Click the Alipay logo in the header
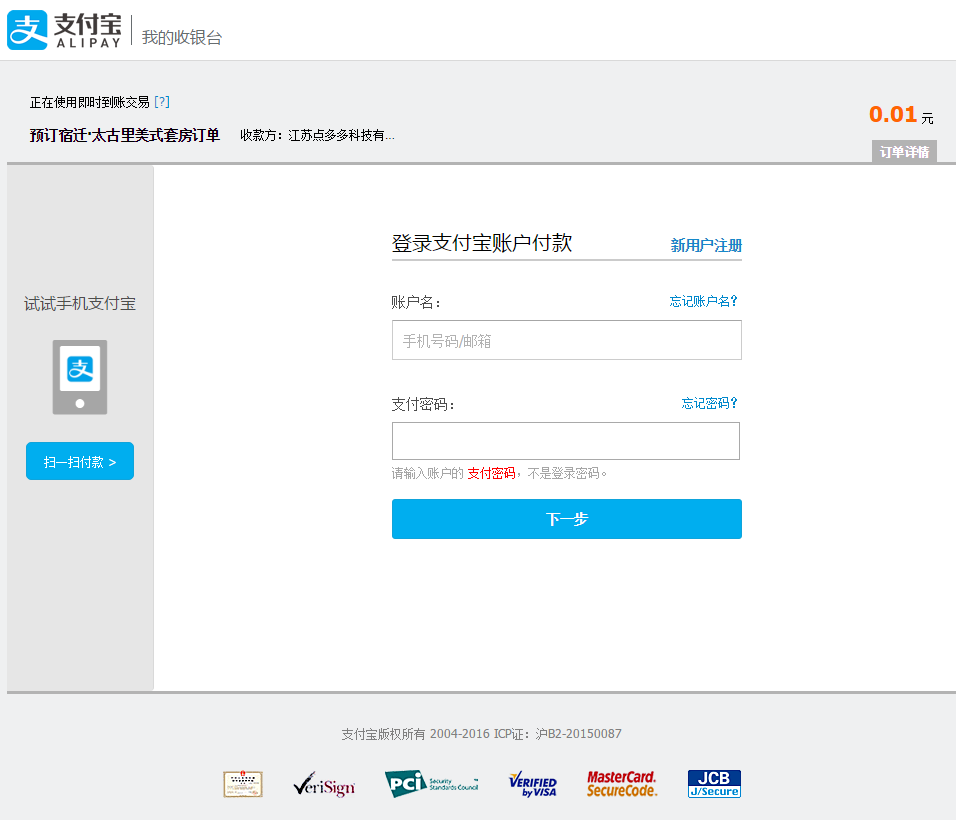The image size is (956, 835). [65, 30]
